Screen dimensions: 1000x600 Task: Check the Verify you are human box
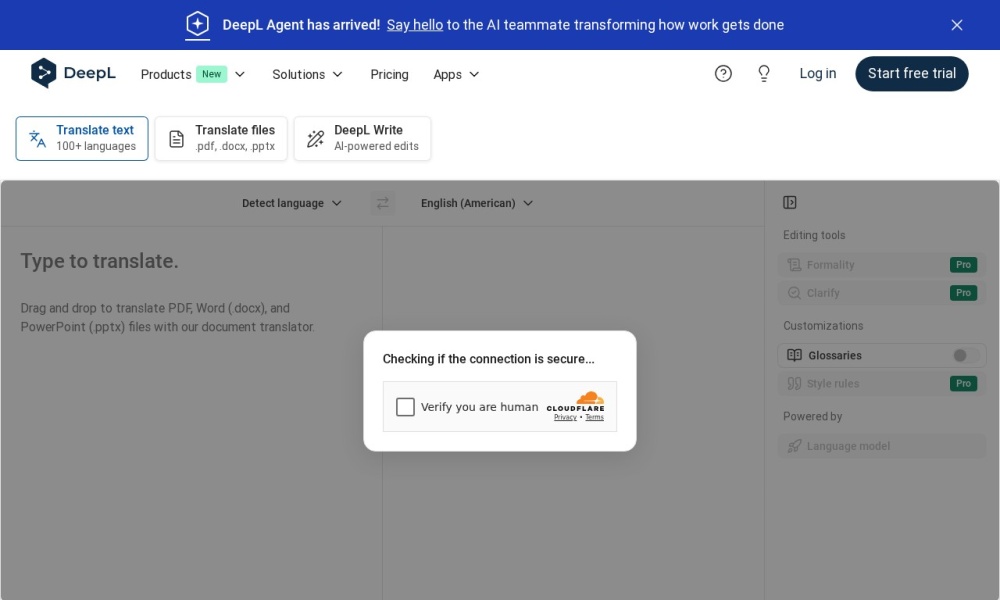point(405,407)
